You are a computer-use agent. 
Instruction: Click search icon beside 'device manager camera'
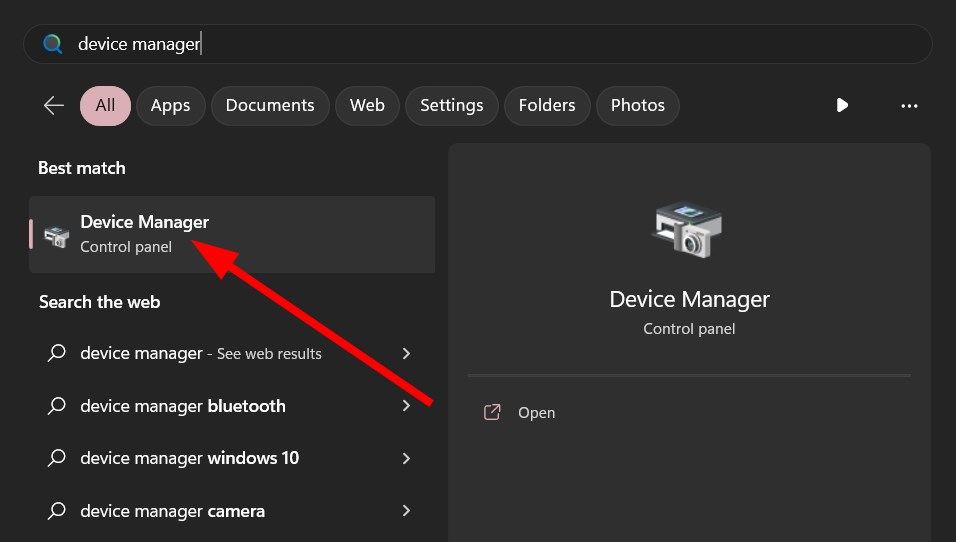click(x=57, y=510)
